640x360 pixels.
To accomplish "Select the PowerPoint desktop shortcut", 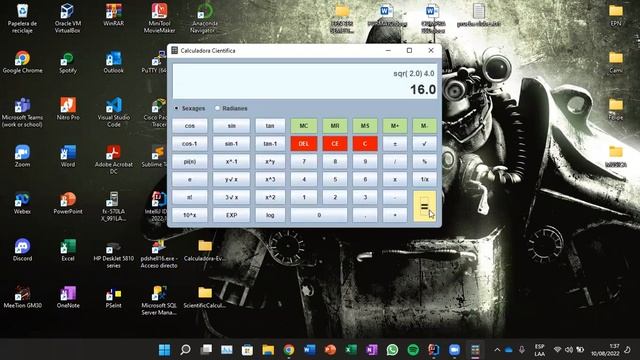I will [68, 203].
